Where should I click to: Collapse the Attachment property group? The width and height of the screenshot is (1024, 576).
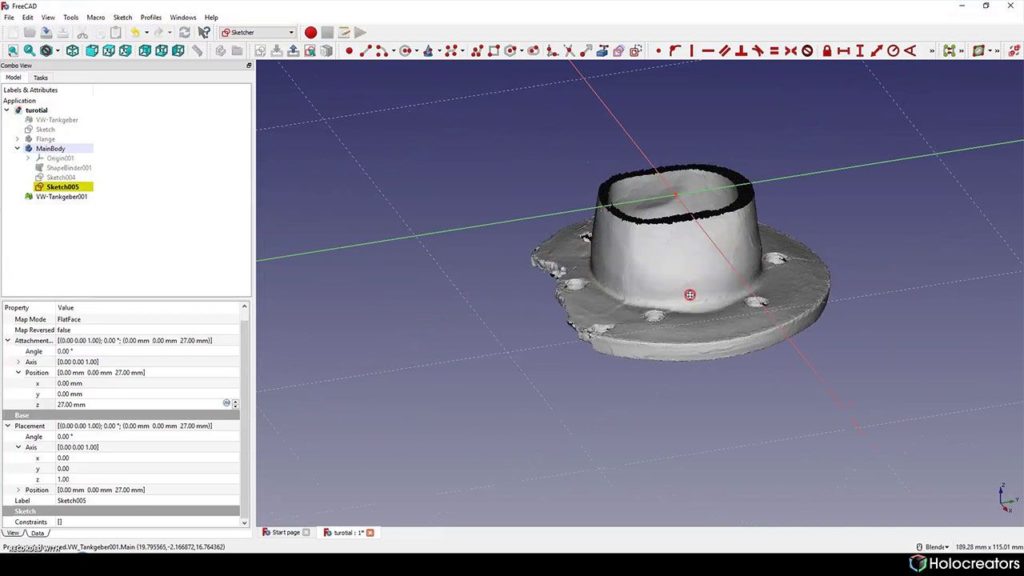[x=8, y=340]
